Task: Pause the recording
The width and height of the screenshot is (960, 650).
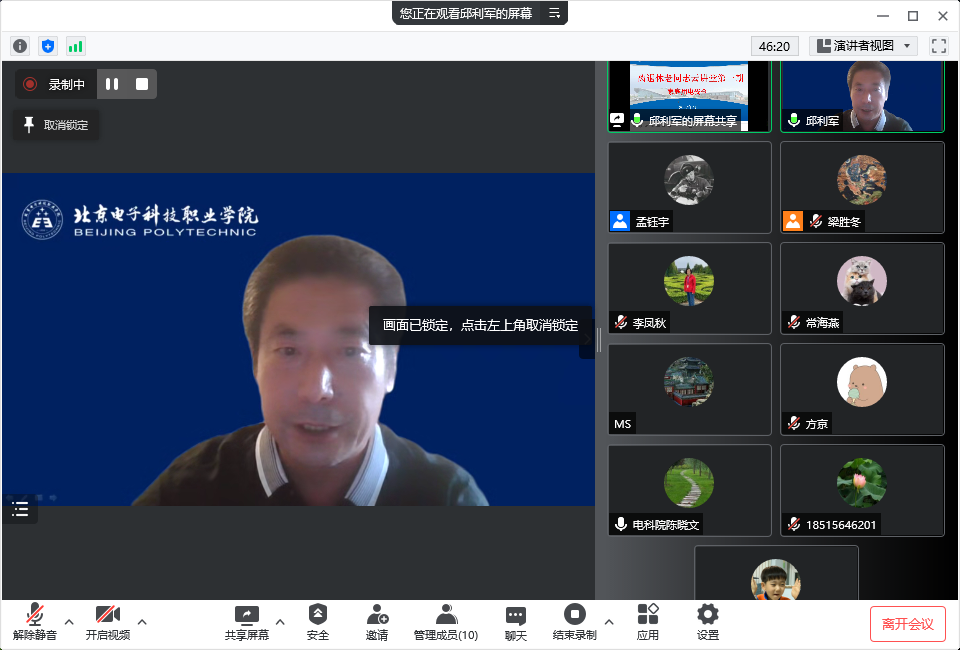Action: [x=112, y=84]
